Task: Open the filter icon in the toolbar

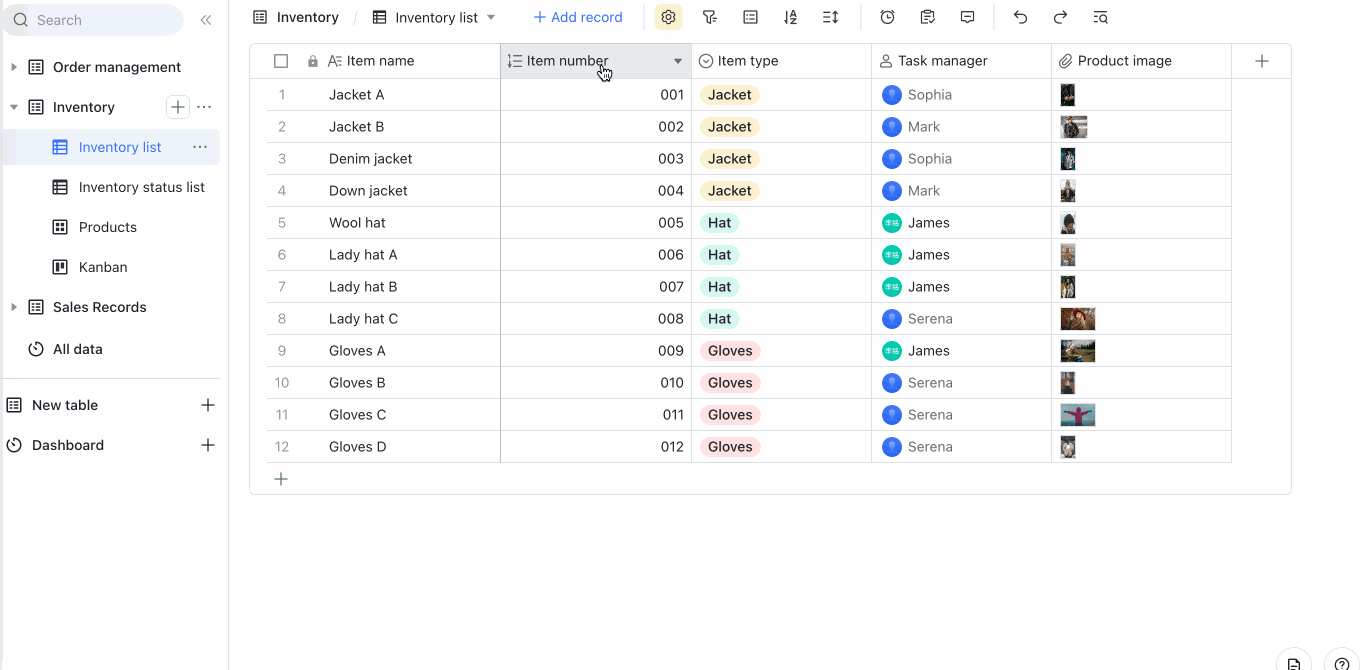Action: [x=710, y=17]
